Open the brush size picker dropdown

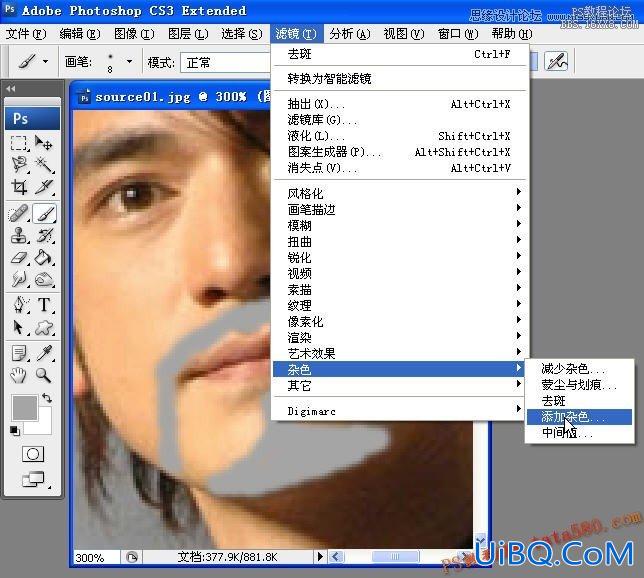(129, 62)
